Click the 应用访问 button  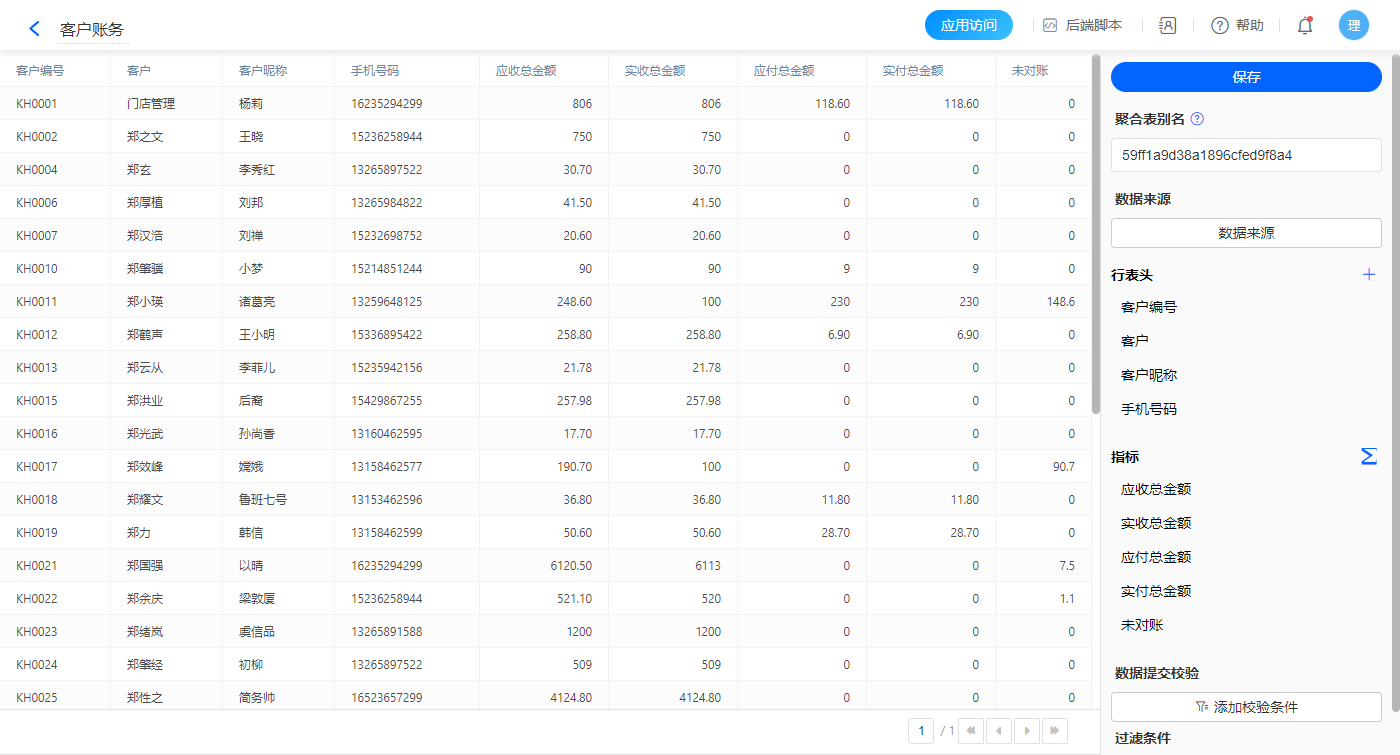point(969,26)
